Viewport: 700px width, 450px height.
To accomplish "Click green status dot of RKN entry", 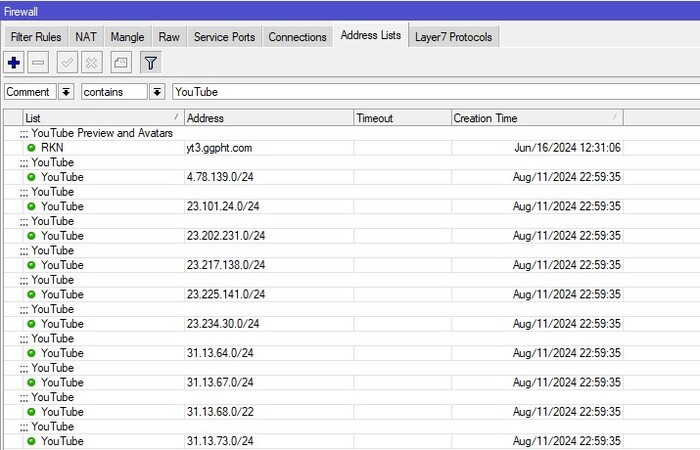I will pyautogui.click(x=31, y=148).
